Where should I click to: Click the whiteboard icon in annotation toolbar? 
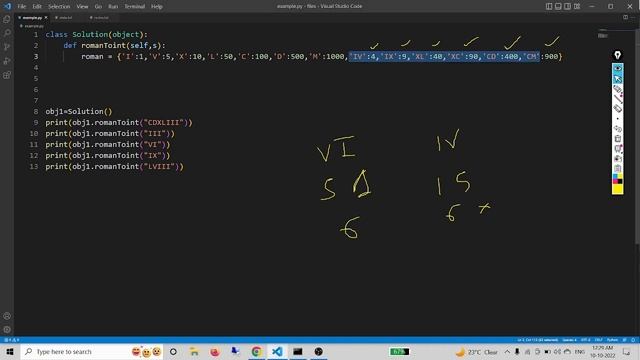(618, 149)
